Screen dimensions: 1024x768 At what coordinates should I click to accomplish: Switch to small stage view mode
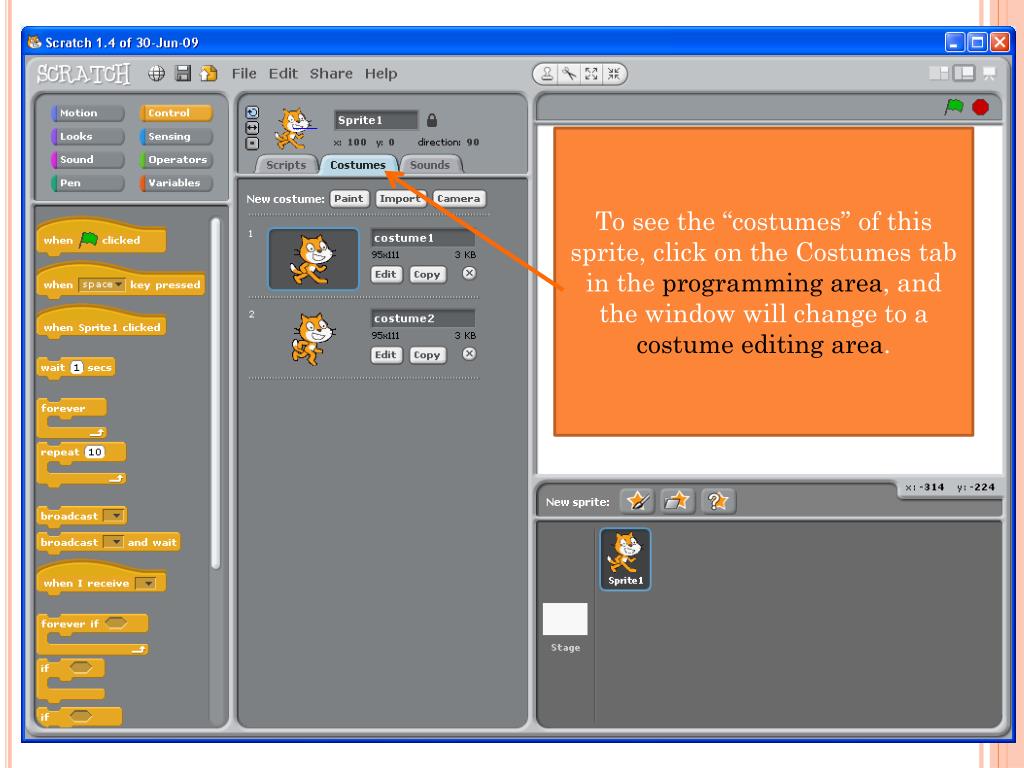939,73
